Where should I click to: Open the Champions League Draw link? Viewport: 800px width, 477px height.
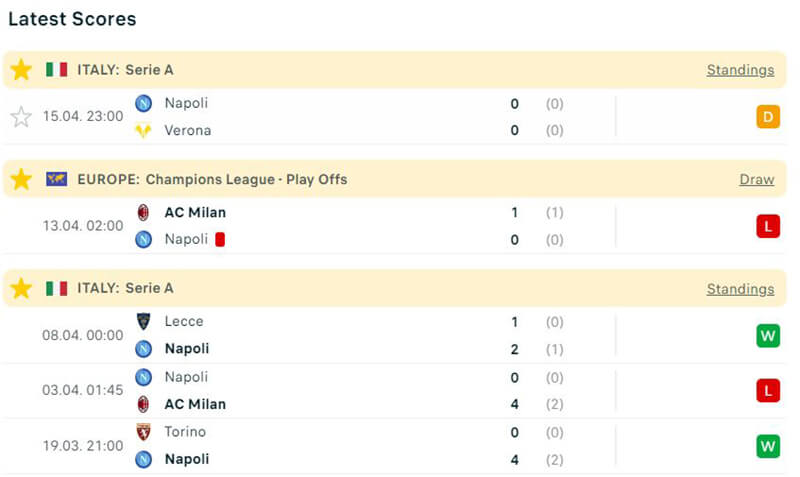757,180
